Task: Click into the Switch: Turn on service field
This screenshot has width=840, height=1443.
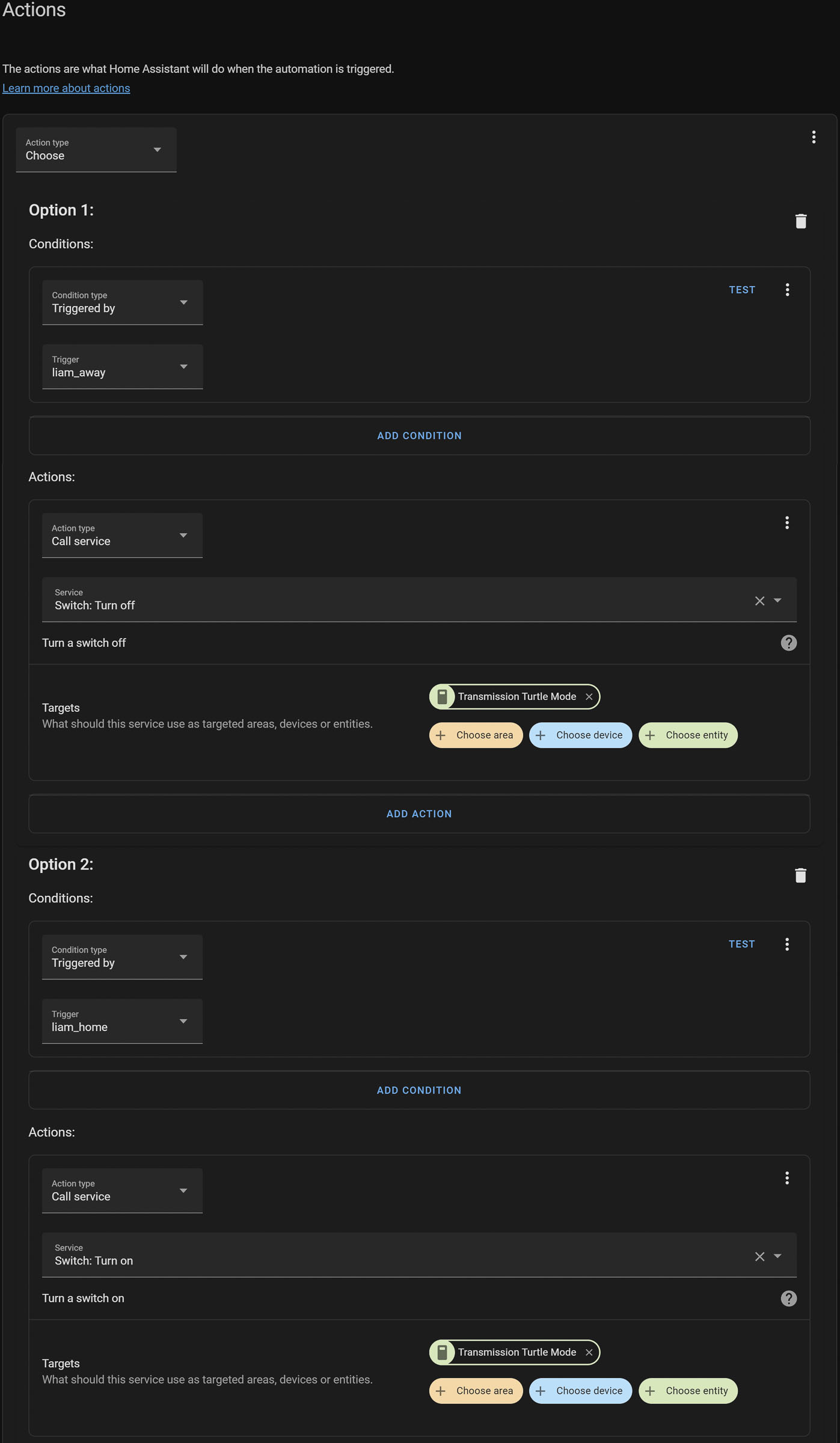Action: pos(419,1255)
